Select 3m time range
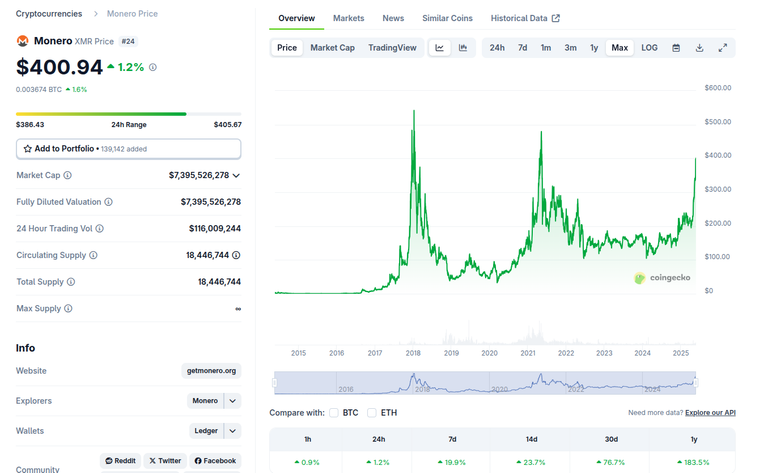The width and height of the screenshot is (768, 473). [571, 48]
